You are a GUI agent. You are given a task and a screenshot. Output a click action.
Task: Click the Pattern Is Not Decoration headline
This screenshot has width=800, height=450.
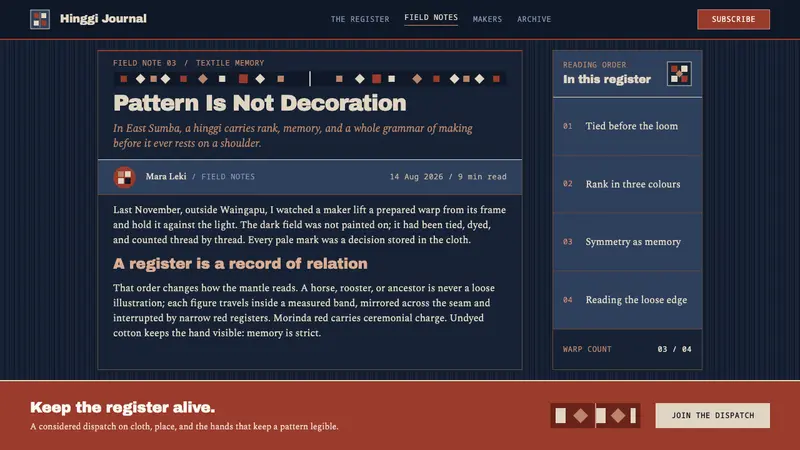tap(260, 103)
